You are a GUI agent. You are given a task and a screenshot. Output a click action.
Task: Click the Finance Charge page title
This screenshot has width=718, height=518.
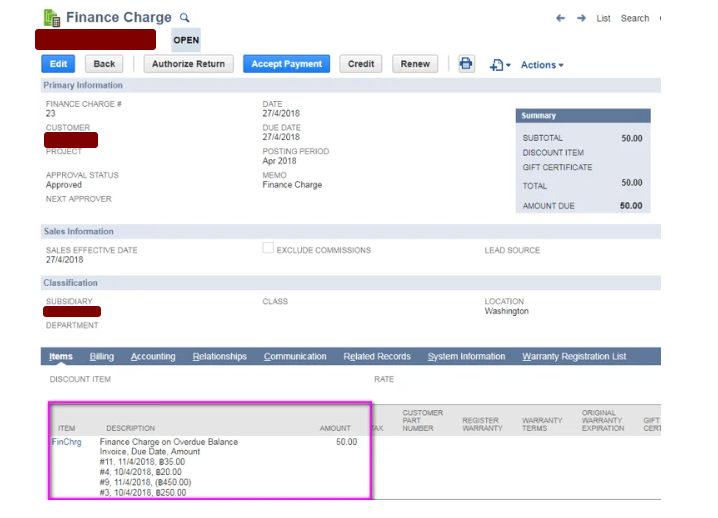119,17
